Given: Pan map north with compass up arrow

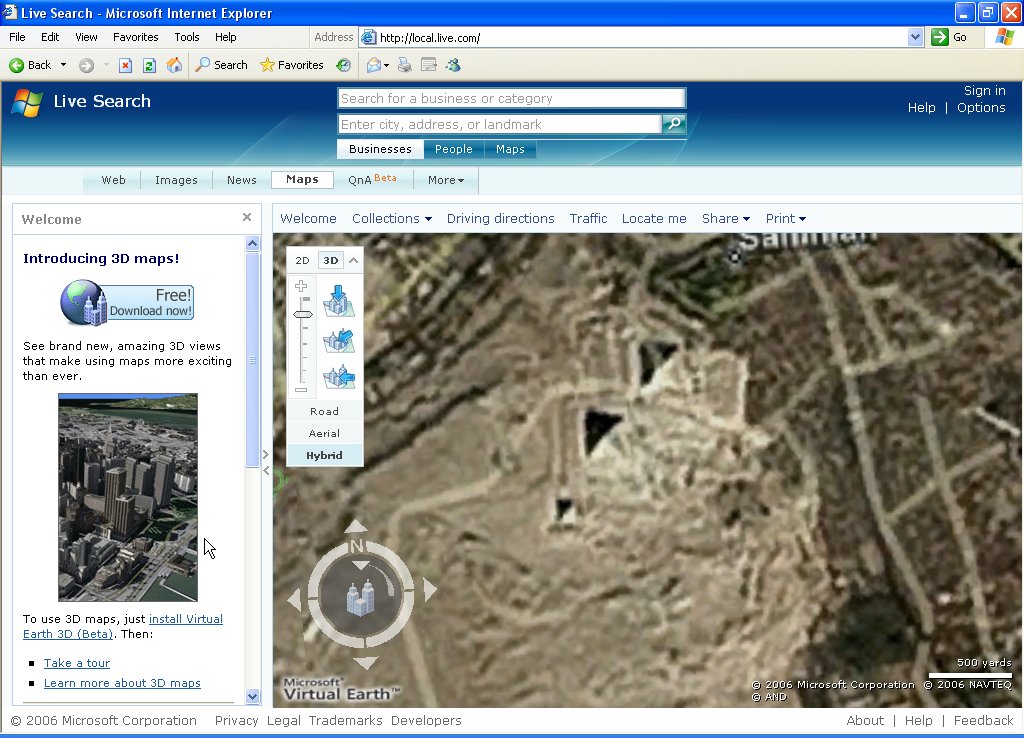Looking at the screenshot, I should (356, 526).
